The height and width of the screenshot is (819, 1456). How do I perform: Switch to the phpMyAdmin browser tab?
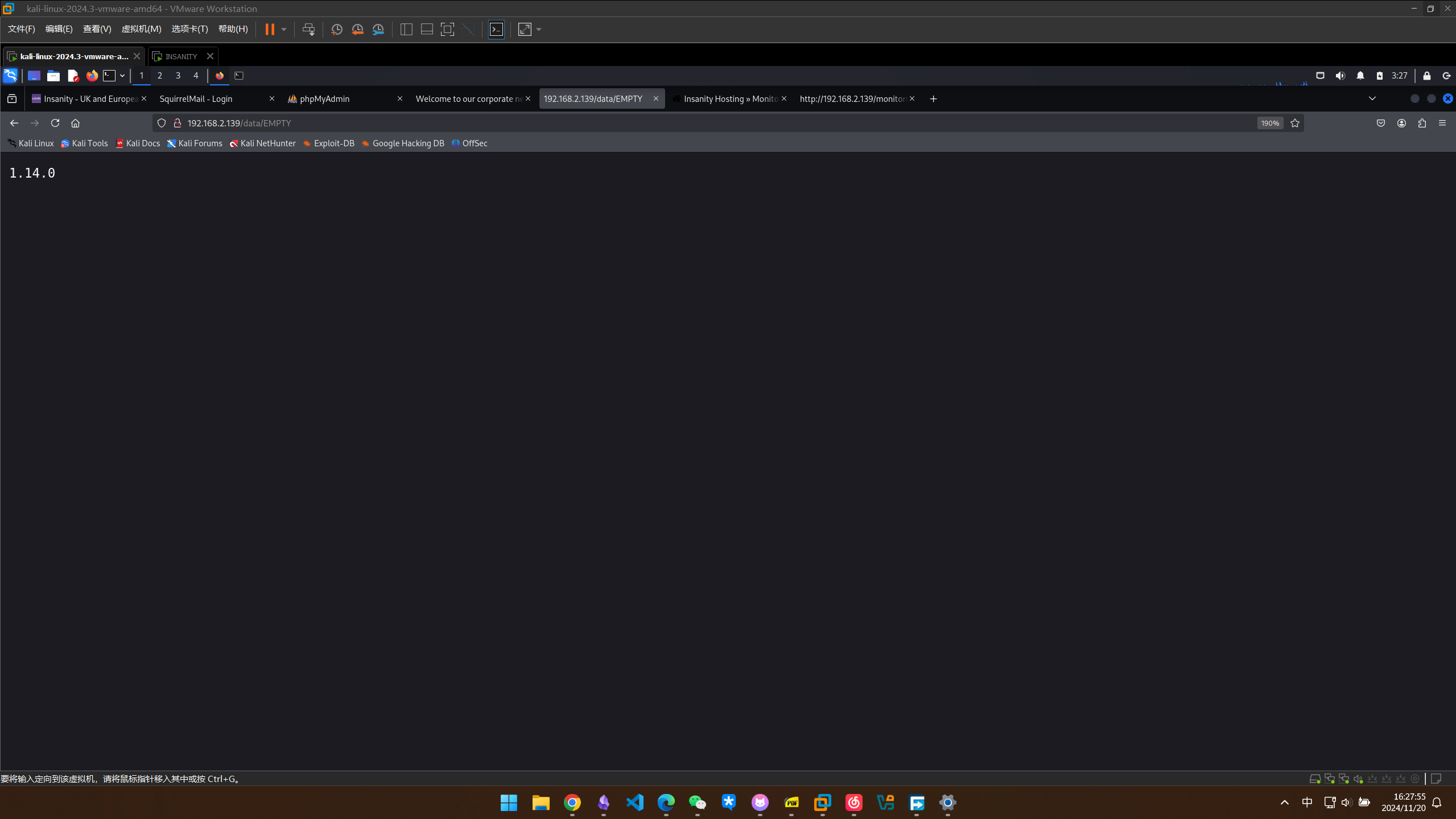tap(324, 98)
